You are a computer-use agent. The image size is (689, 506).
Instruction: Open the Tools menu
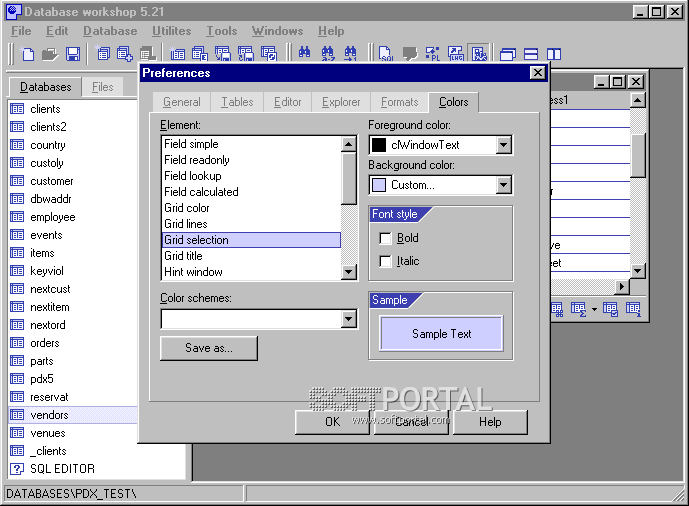(x=221, y=31)
